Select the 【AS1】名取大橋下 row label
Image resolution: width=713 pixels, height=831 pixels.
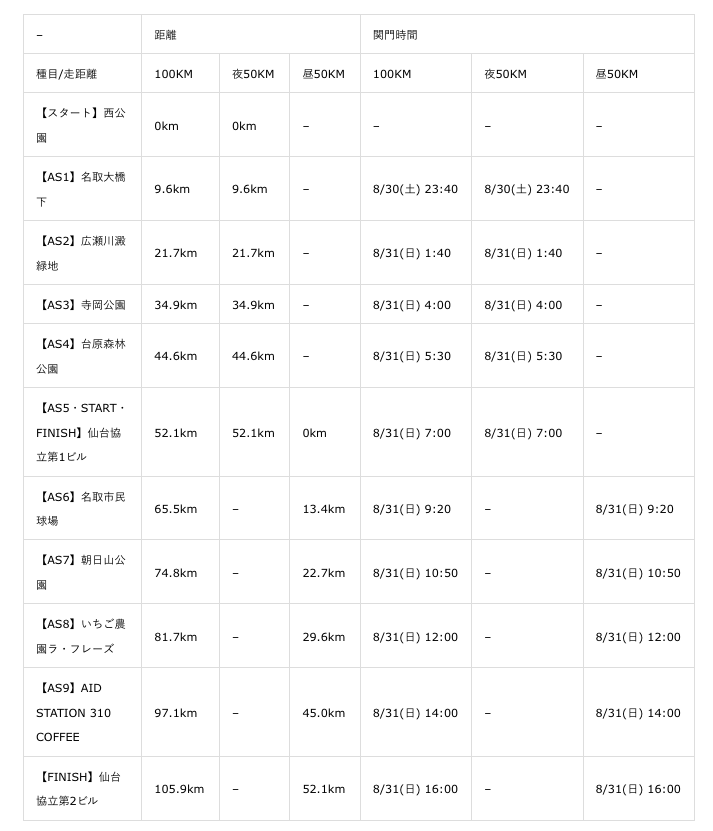click(x=81, y=189)
